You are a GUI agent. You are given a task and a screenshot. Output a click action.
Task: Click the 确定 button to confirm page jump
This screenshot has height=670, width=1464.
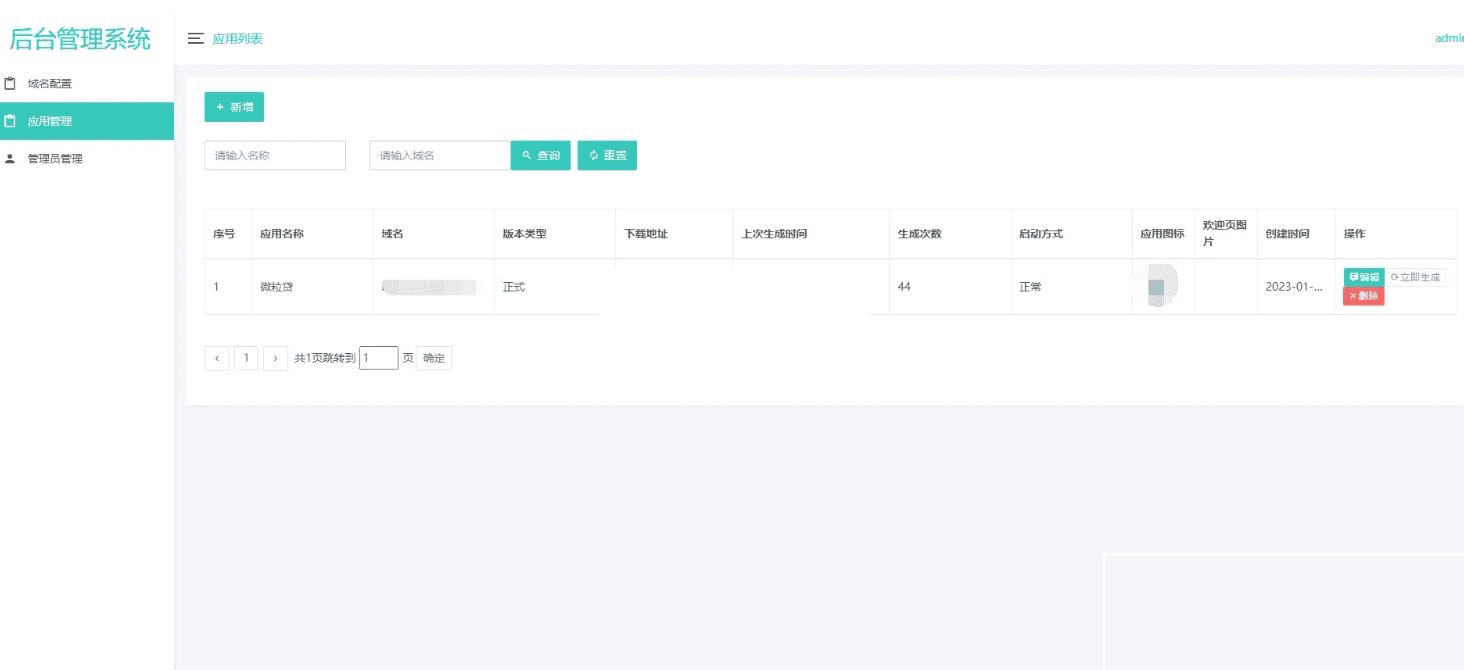pyautogui.click(x=434, y=358)
